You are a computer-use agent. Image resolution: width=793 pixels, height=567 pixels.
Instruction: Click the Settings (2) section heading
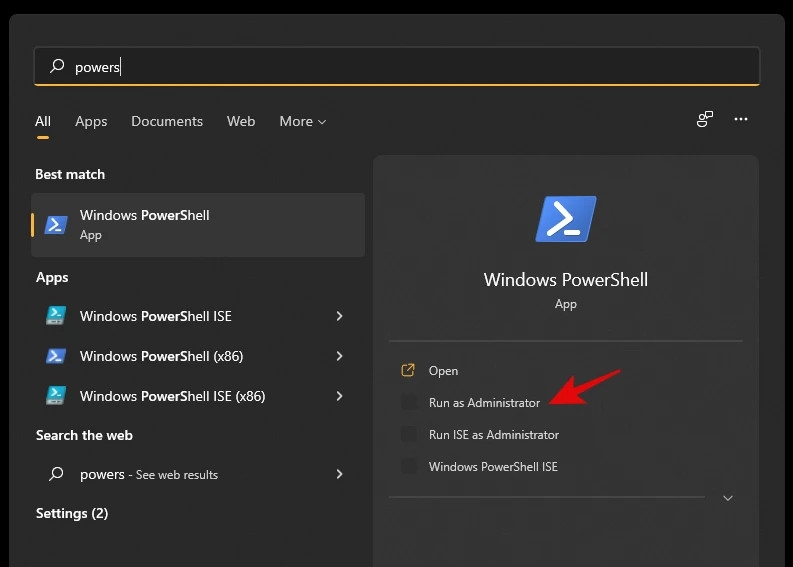point(72,513)
